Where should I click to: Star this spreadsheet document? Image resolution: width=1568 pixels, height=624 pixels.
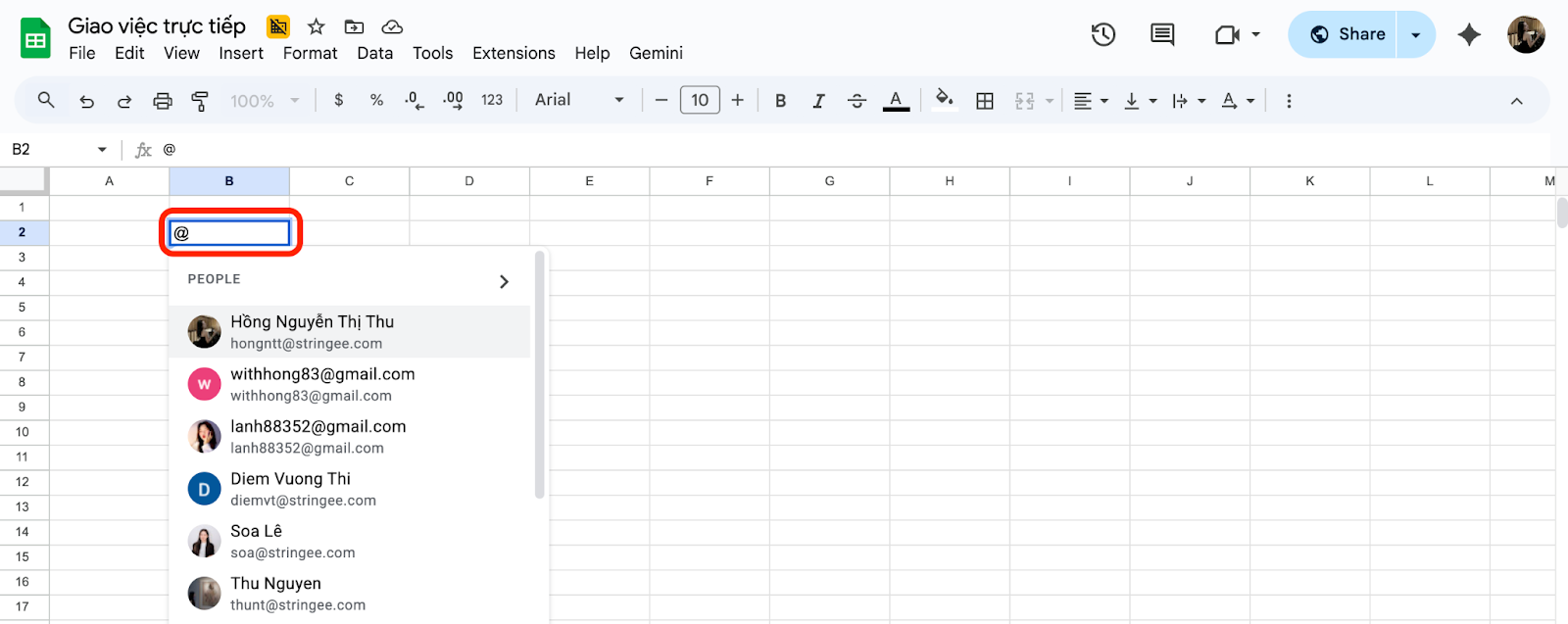coord(316,26)
